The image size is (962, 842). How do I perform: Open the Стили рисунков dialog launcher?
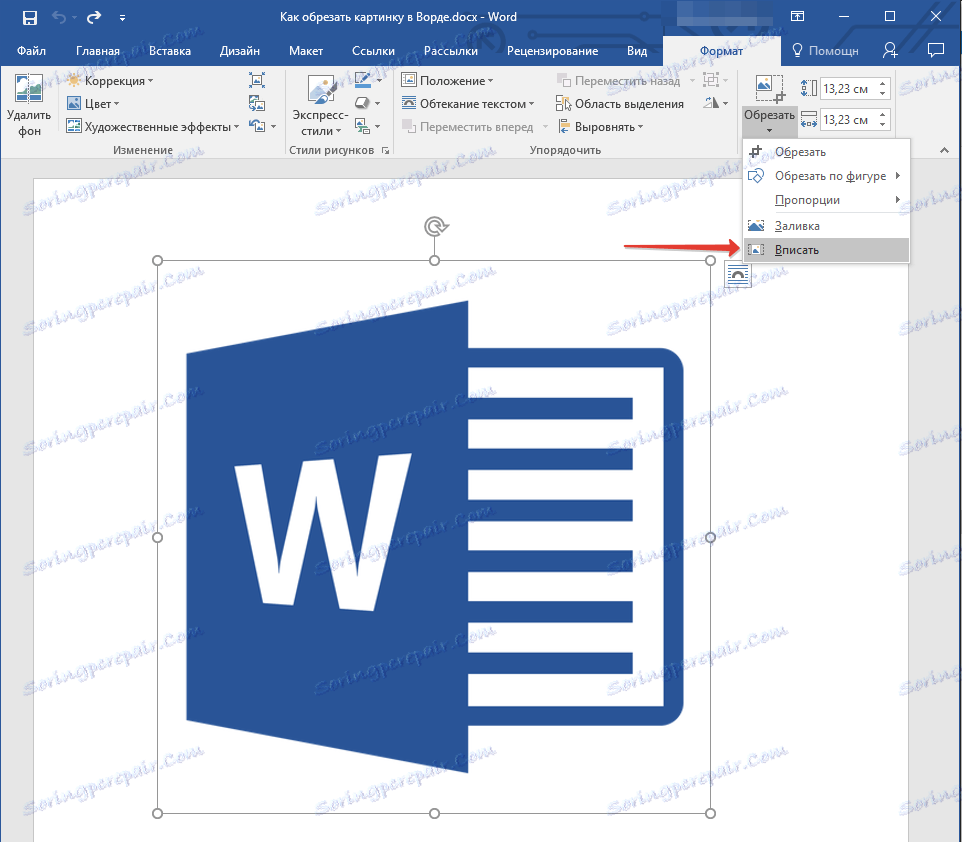pyautogui.click(x=385, y=150)
